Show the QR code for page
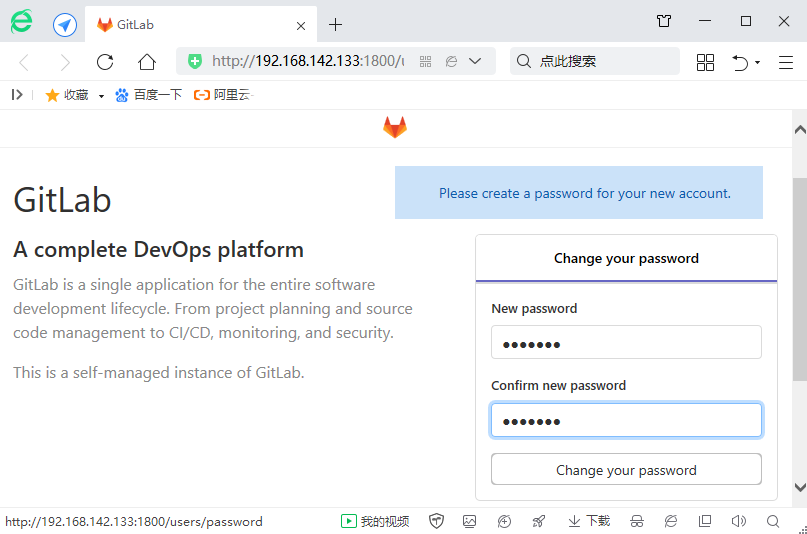 click(425, 62)
